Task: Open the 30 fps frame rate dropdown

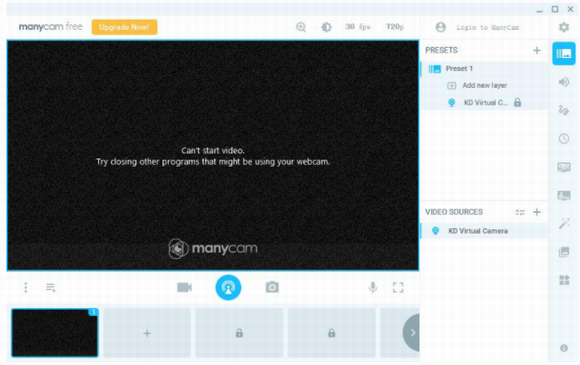Action: pyautogui.click(x=357, y=27)
